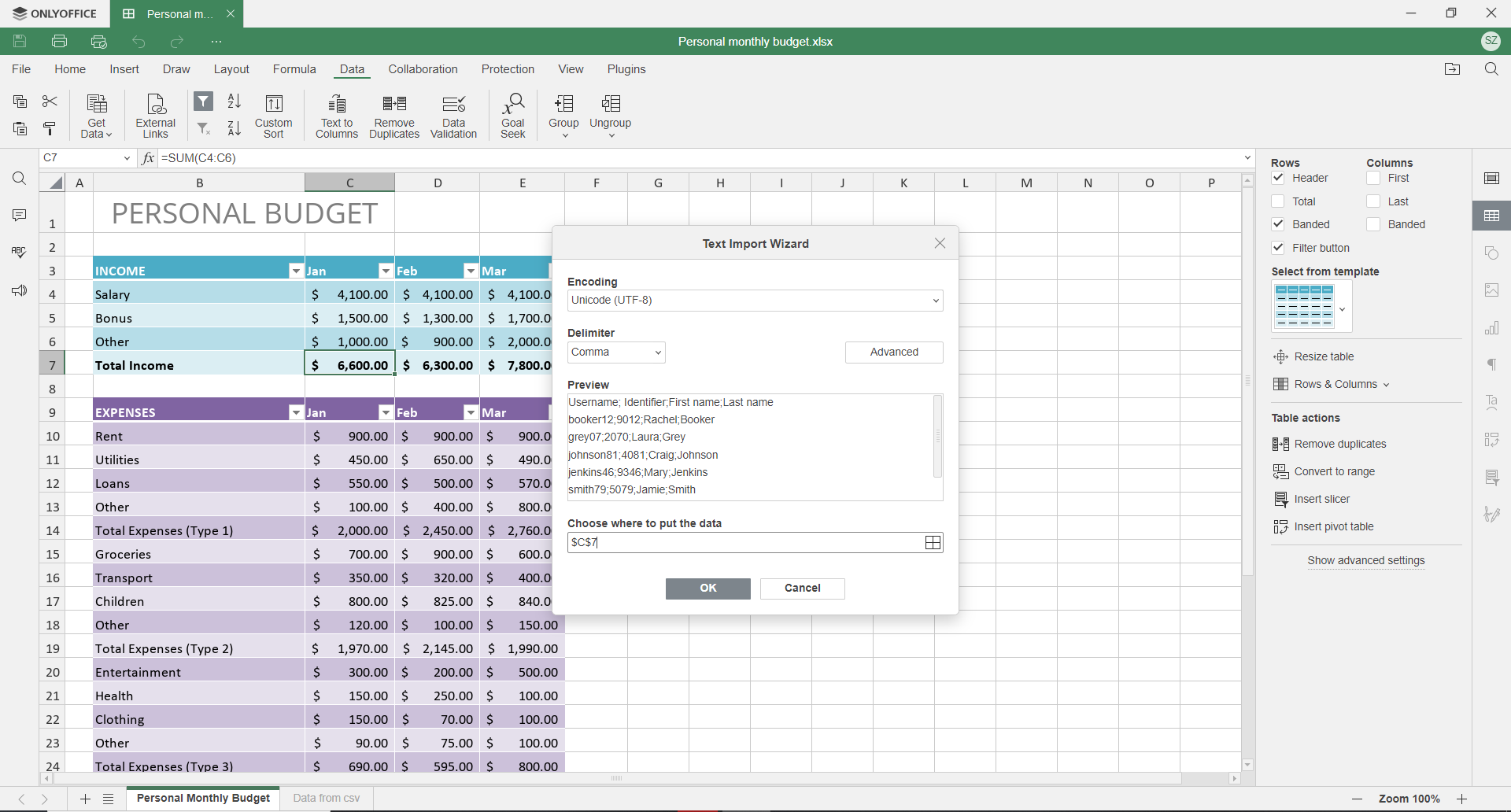1511x812 pixels.
Task: Undo the last action
Action: coord(139,42)
